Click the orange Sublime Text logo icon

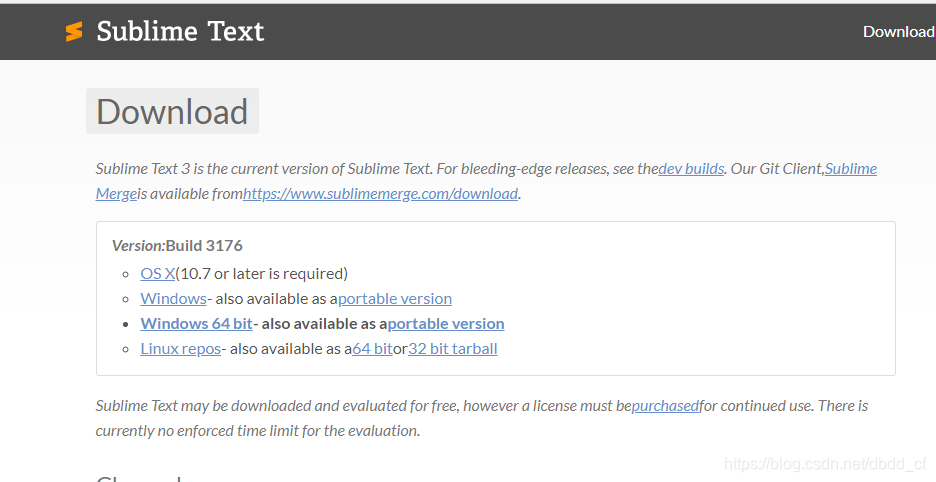[x=74, y=32]
